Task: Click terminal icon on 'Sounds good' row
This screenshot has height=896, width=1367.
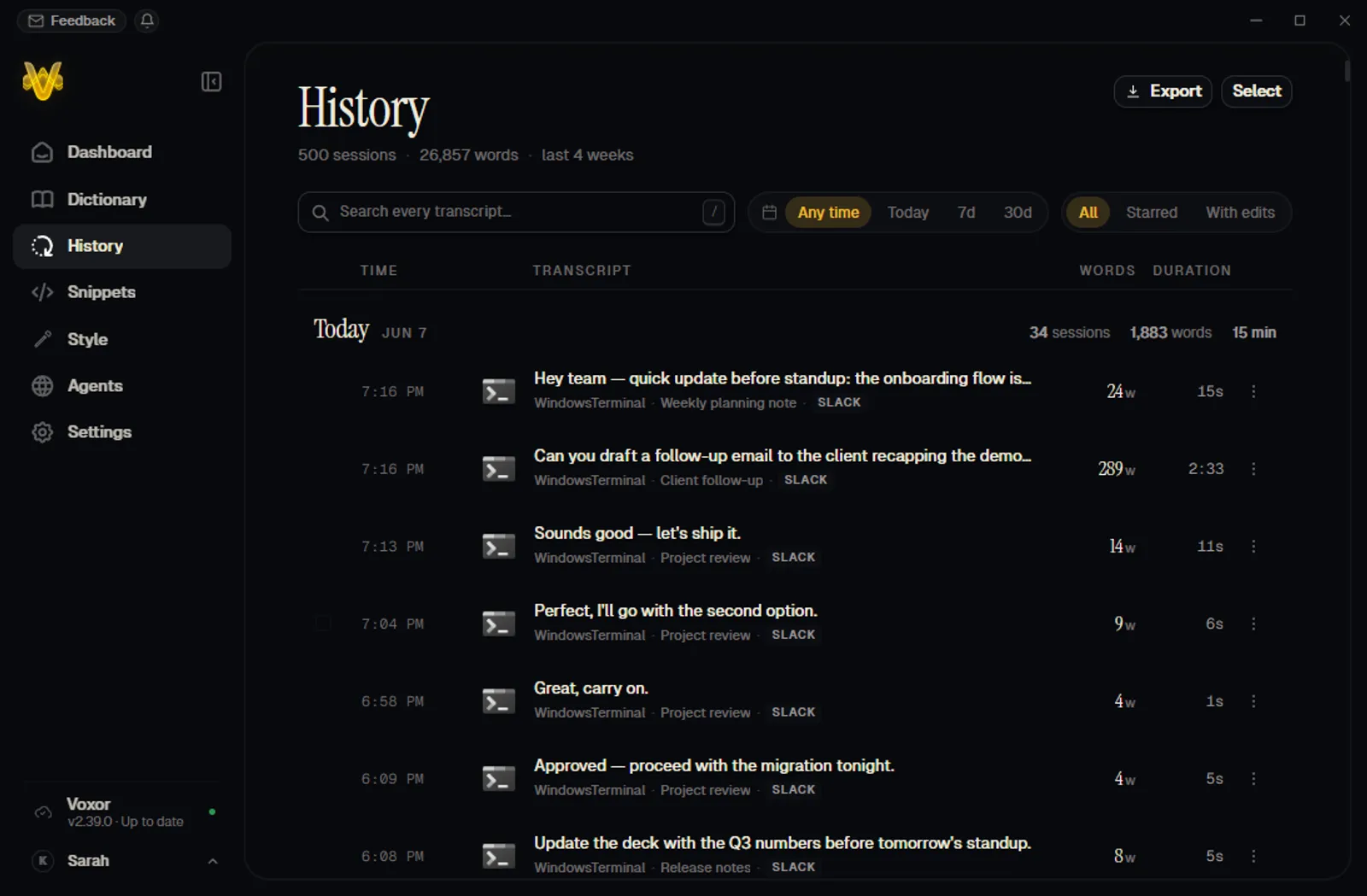Action: 499,547
